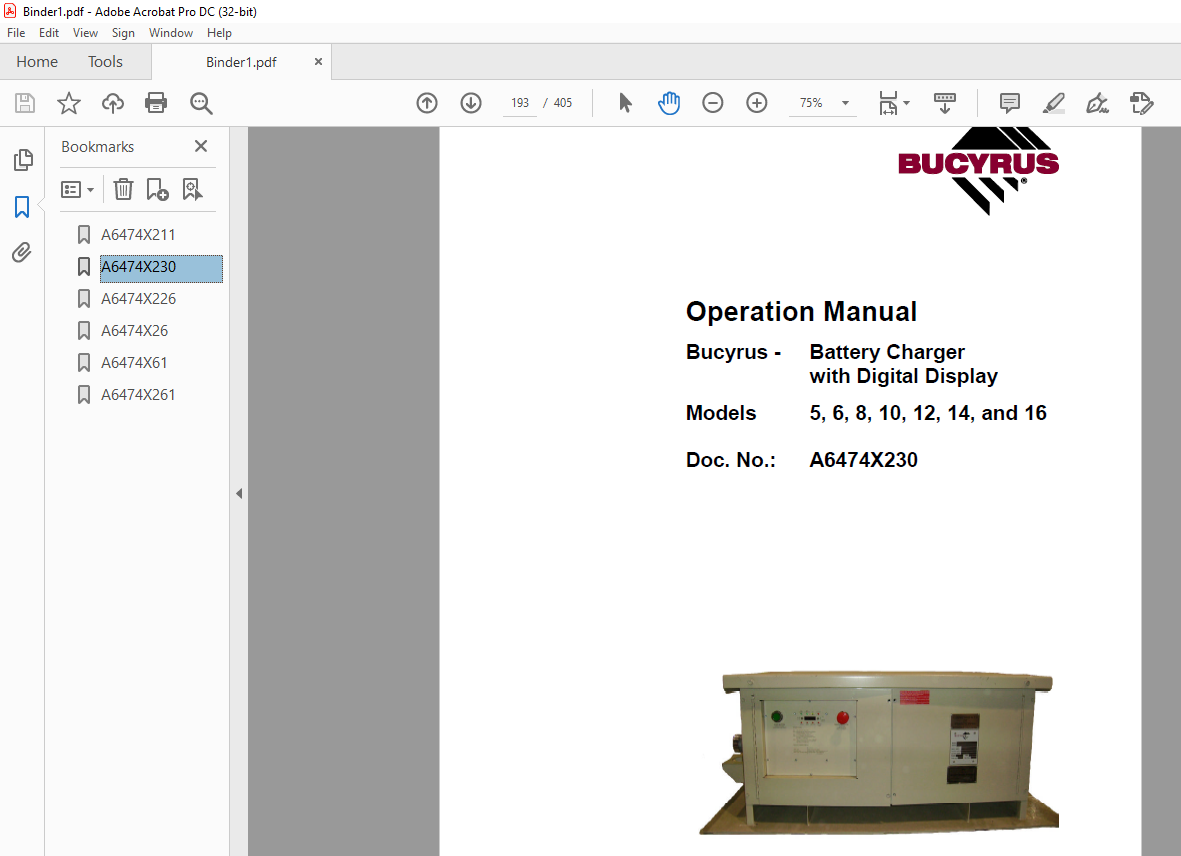The width and height of the screenshot is (1181, 856).
Task: Close the Bookmarks panel
Action: [201, 146]
